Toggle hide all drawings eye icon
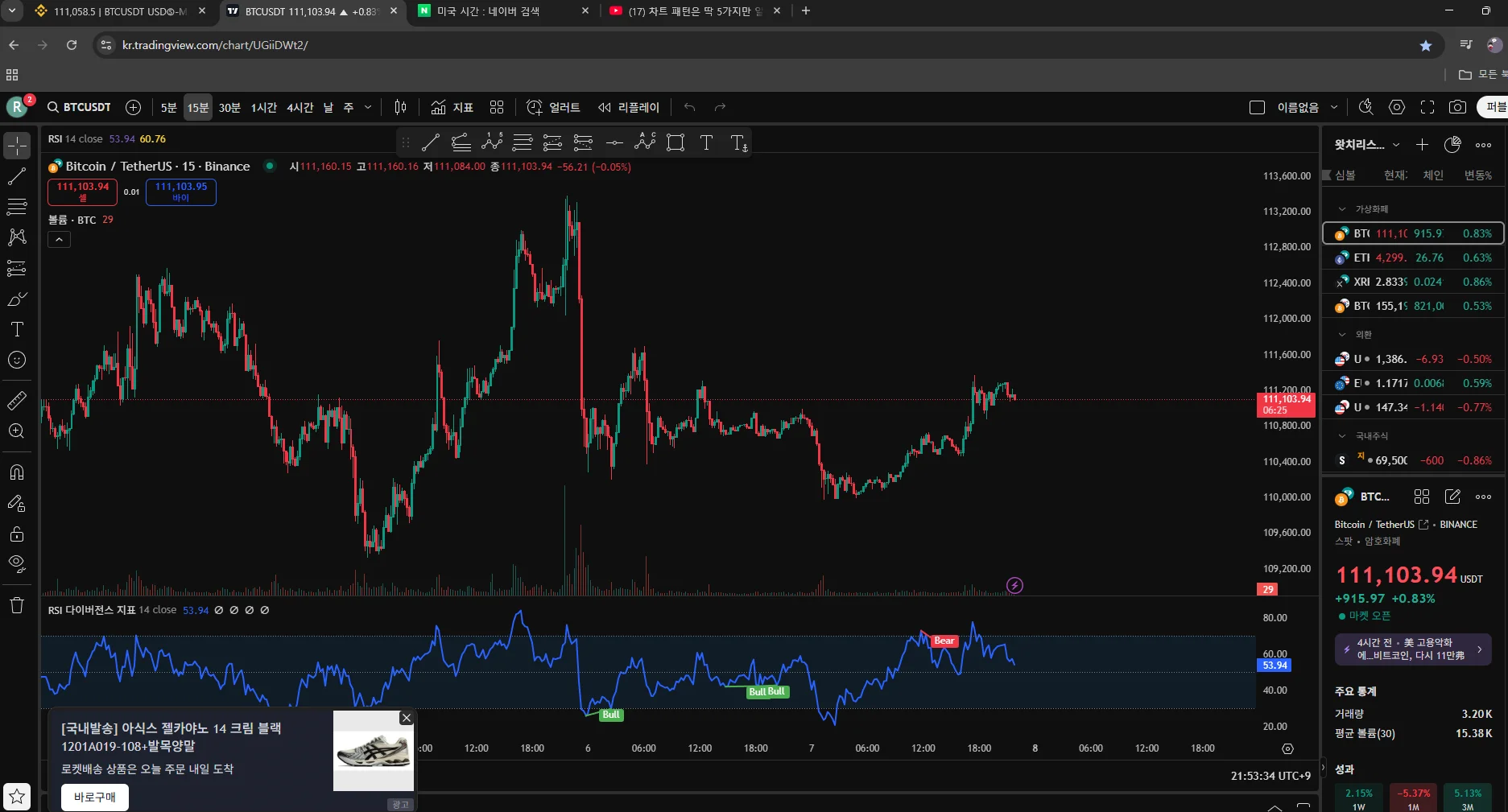The width and height of the screenshot is (1508, 812). 17,563
